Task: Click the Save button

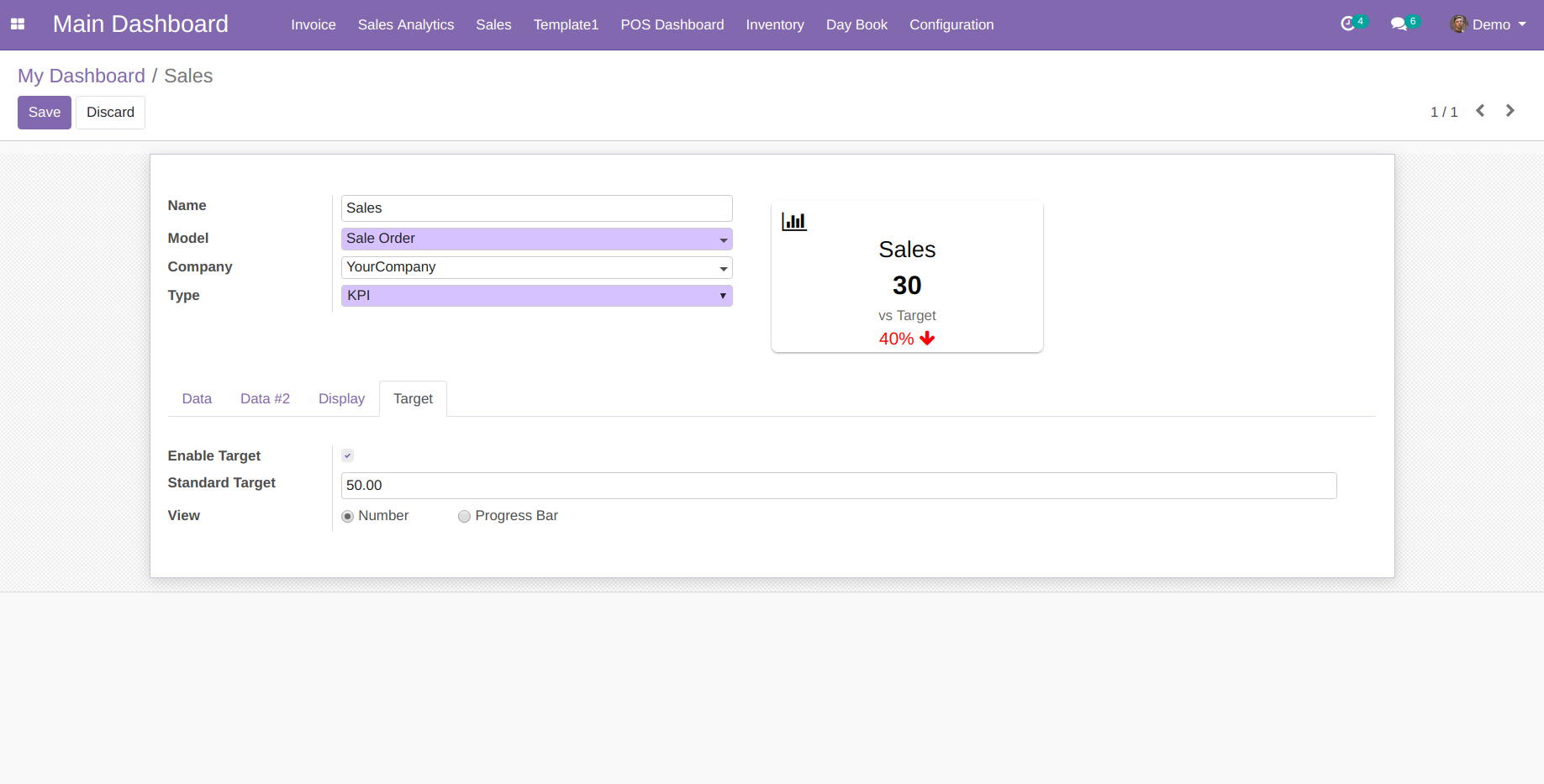Action: click(45, 113)
